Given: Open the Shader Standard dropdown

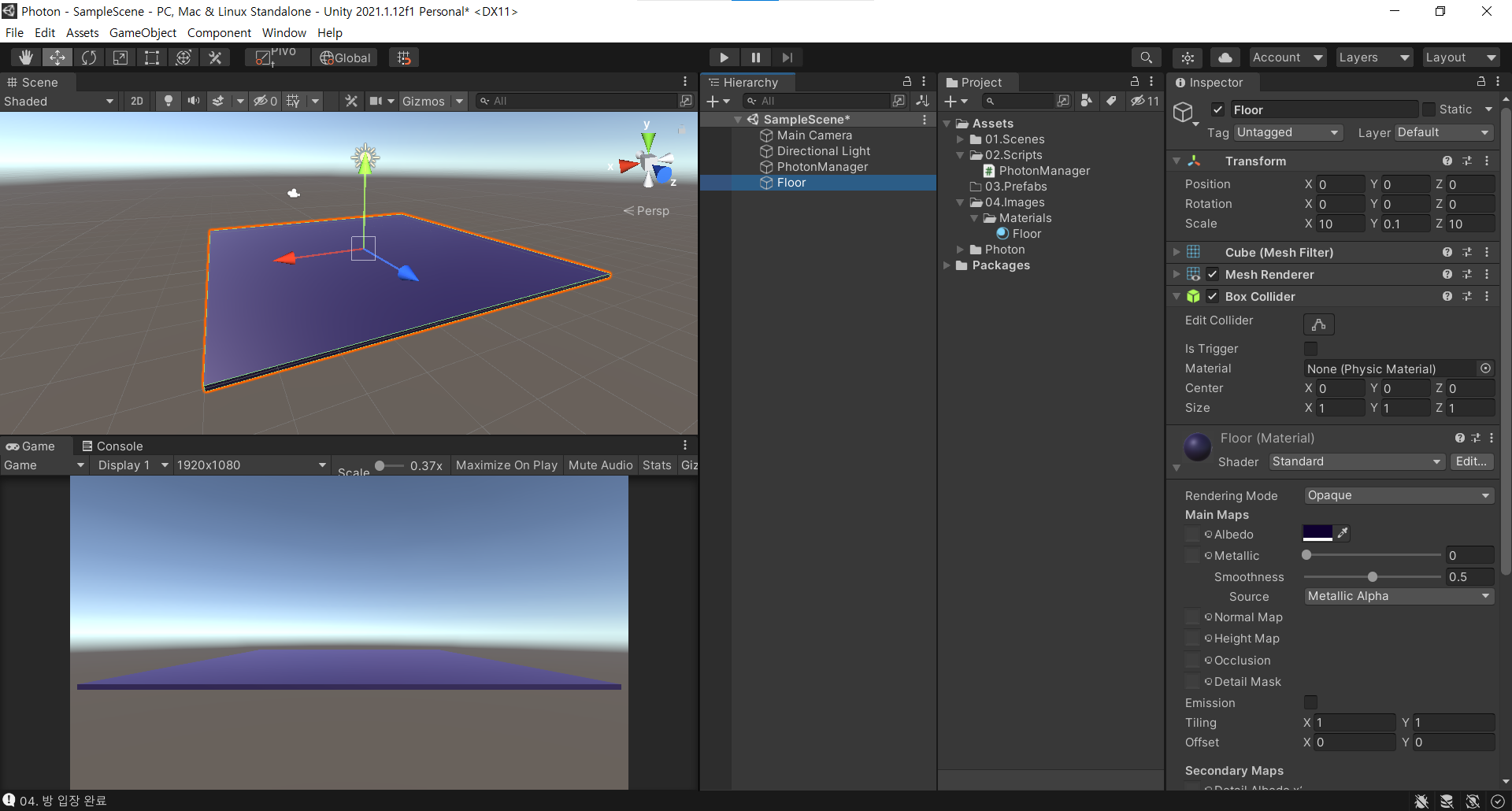Looking at the screenshot, I should tap(1357, 461).
